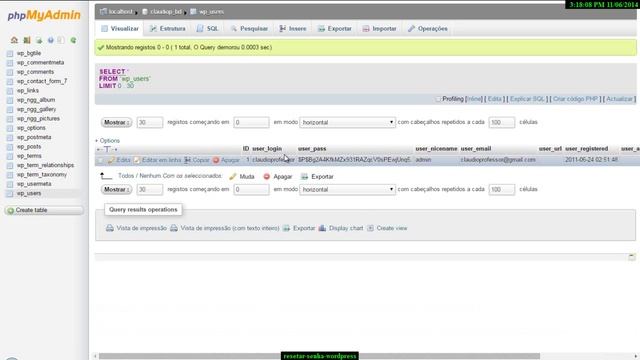The image size is (640, 360).
Task: Click top starting record input field
Action: tap(251, 122)
